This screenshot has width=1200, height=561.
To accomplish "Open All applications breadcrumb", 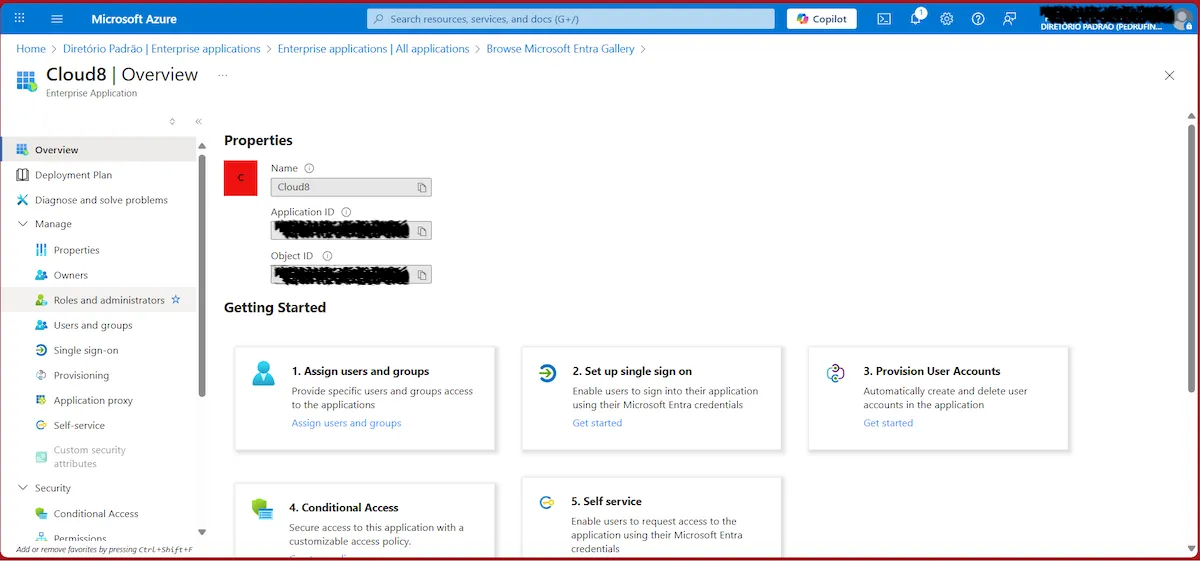I will tap(373, 48).
